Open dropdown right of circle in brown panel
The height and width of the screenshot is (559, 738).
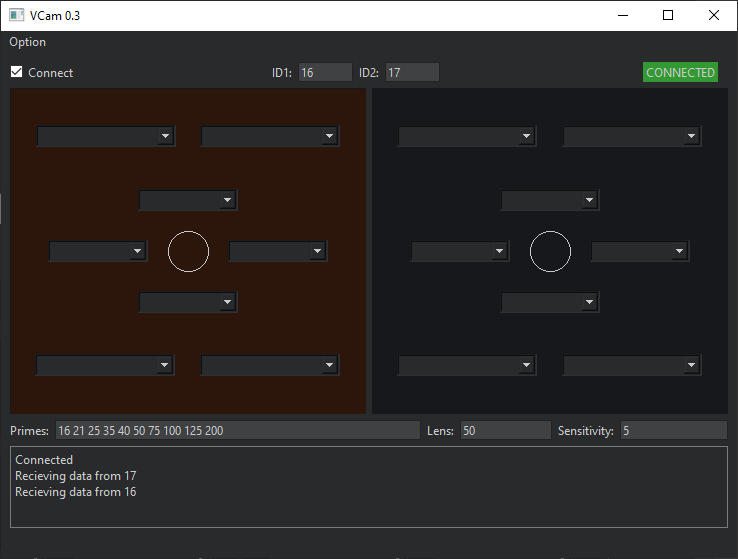[278, 251]
